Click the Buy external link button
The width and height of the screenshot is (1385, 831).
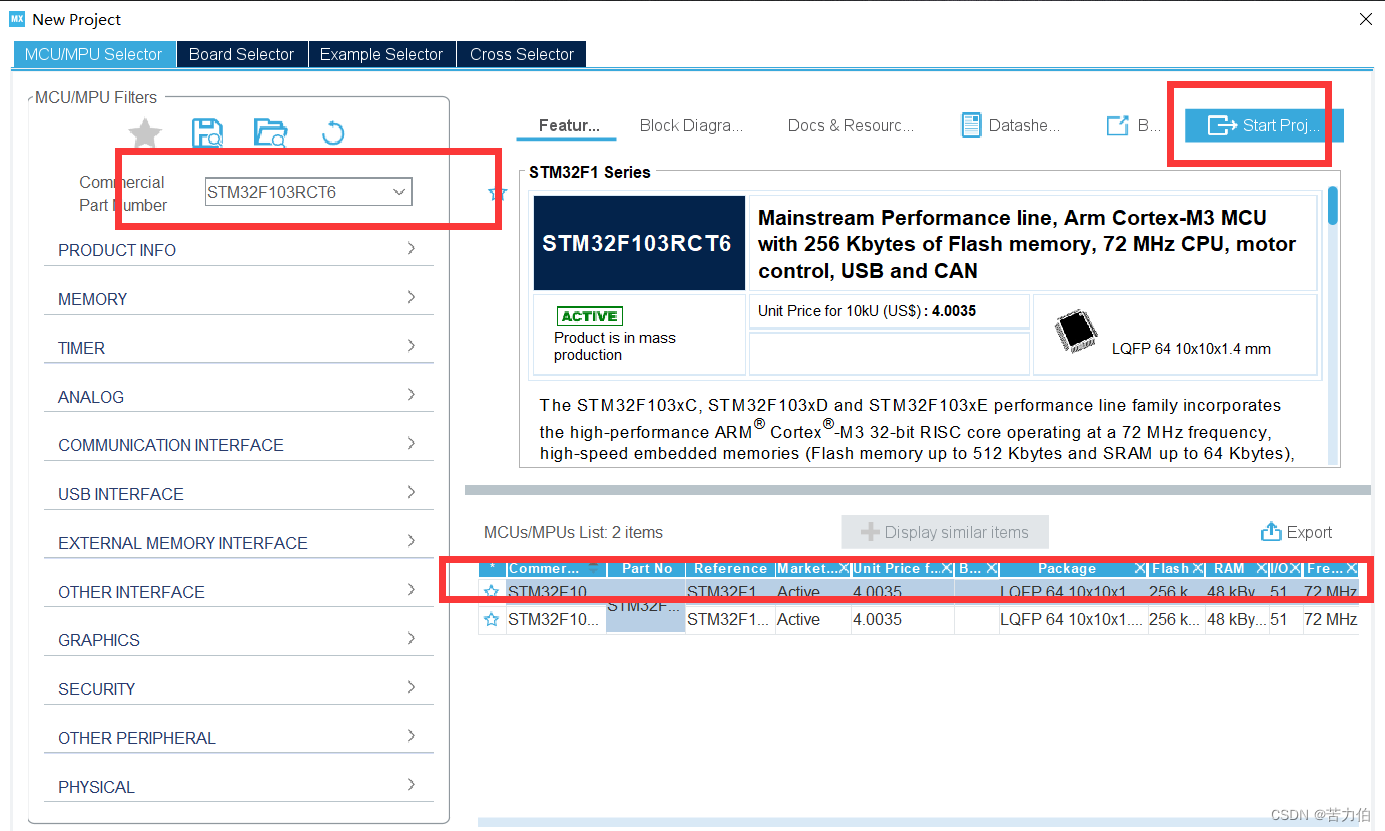(x=1134, y=125)
